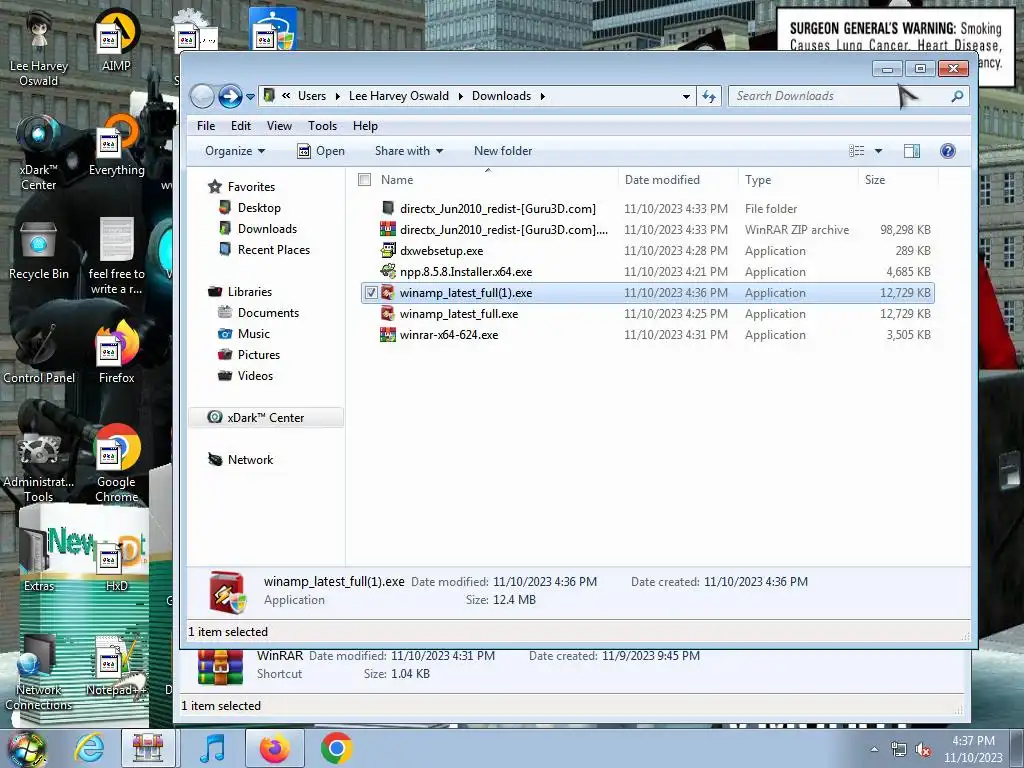Open the view options dropdown arrow
Image resolution: width=1024 pixels, height=768 pixels.
pyautogui.click(x=878, y=151)
